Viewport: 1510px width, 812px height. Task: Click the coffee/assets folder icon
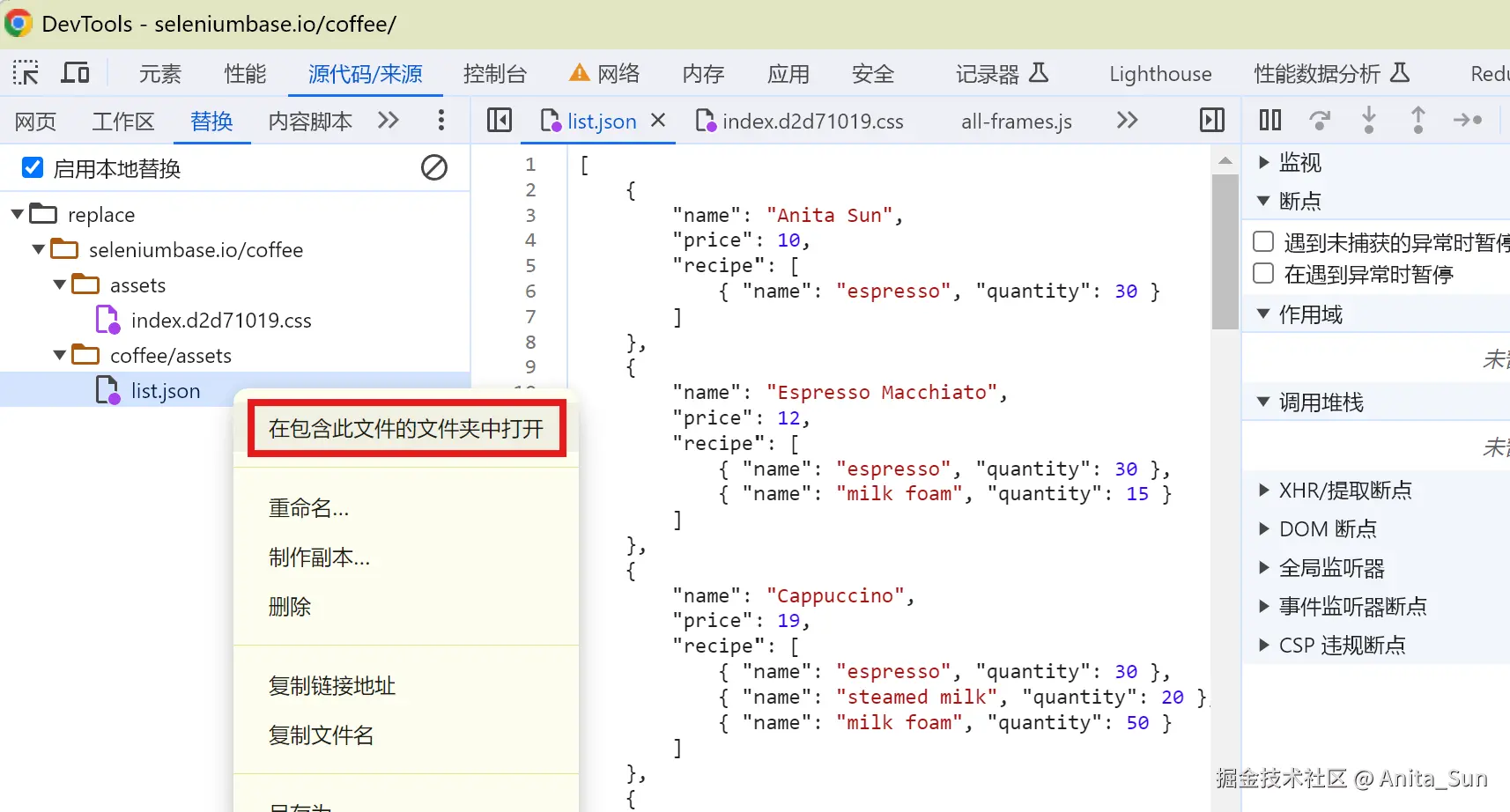point(85,355)
